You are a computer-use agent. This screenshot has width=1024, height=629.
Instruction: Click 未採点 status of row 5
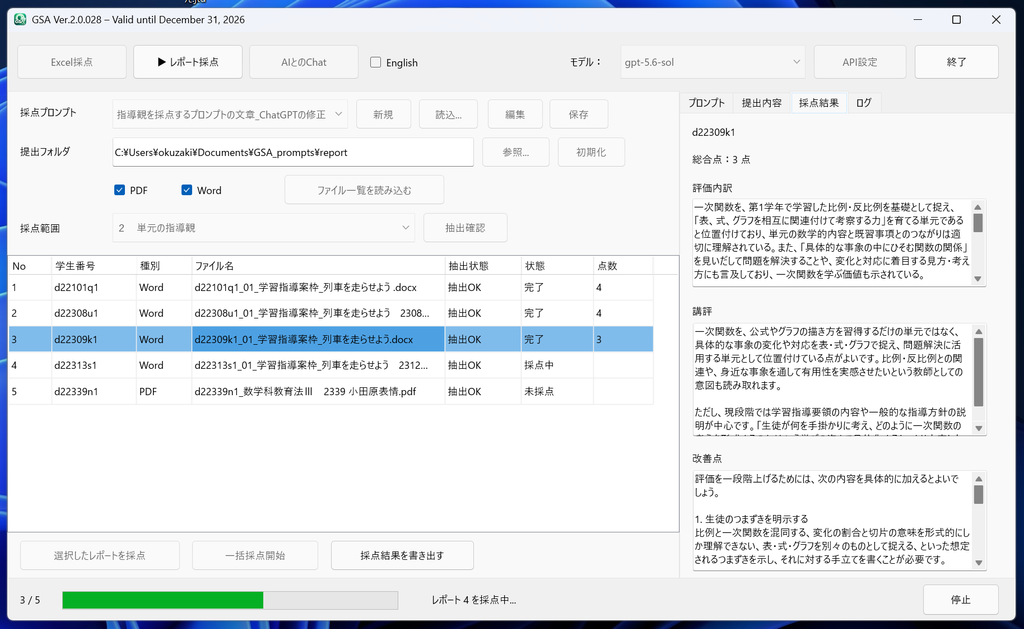pyautogui.click(x=539, y=391)
